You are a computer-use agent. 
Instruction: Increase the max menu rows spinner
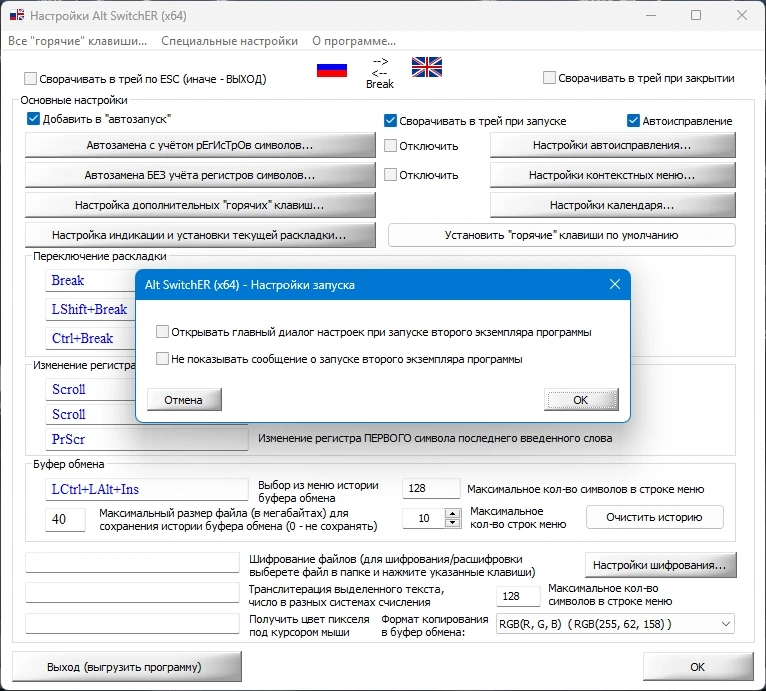(453, 514)
